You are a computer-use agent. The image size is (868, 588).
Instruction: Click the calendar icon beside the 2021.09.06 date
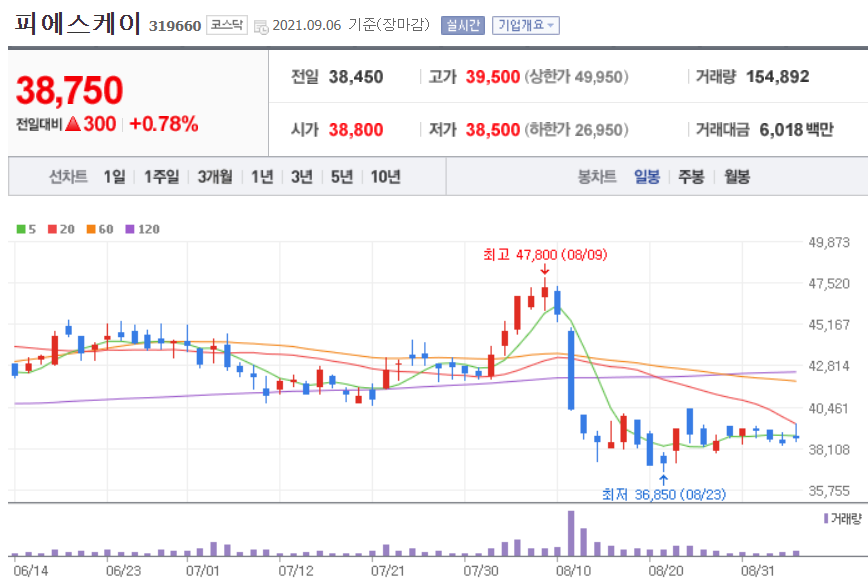261,26
